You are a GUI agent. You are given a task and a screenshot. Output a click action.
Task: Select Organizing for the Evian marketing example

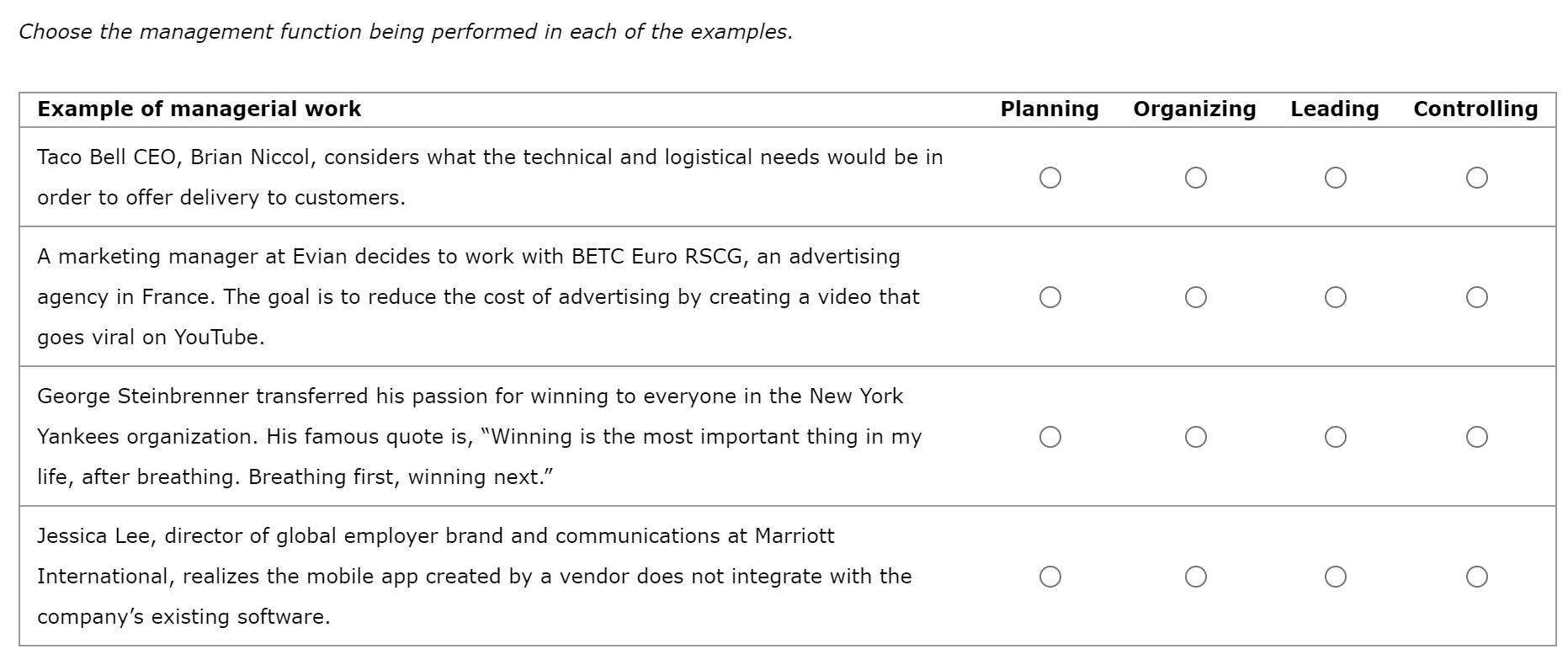click(1195, 296)
